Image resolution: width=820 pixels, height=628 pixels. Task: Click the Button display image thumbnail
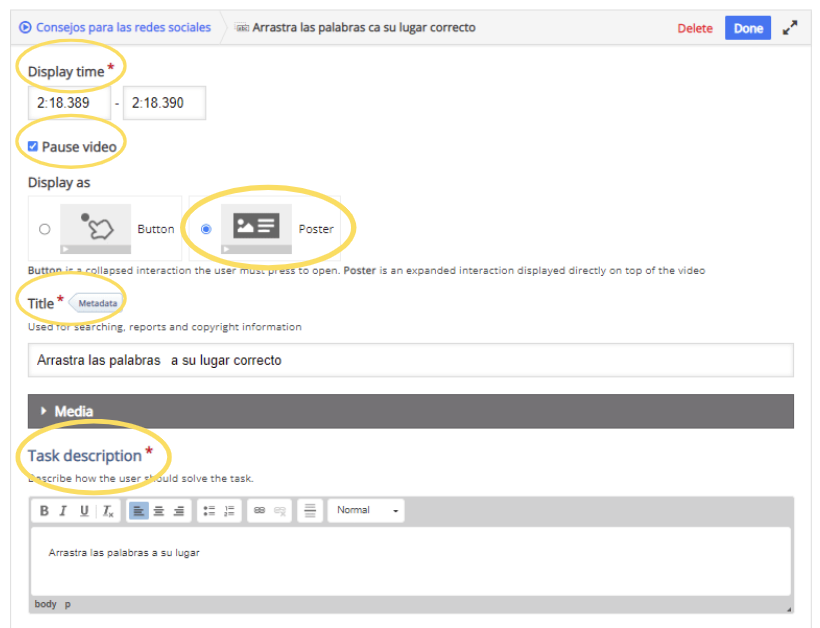coord(96,229)
